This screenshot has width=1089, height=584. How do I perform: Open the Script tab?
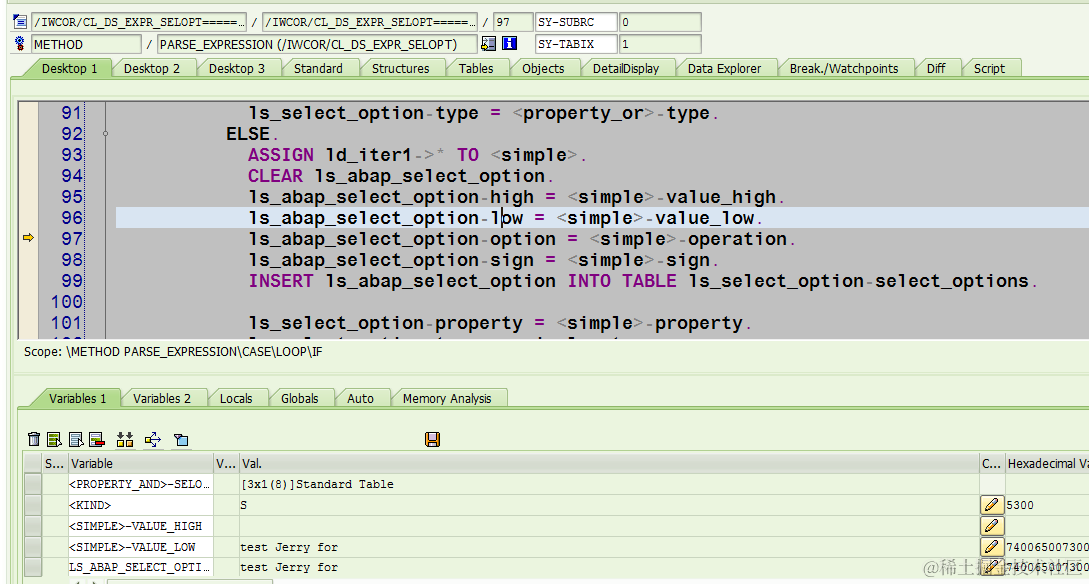click(x=989, y=68)
